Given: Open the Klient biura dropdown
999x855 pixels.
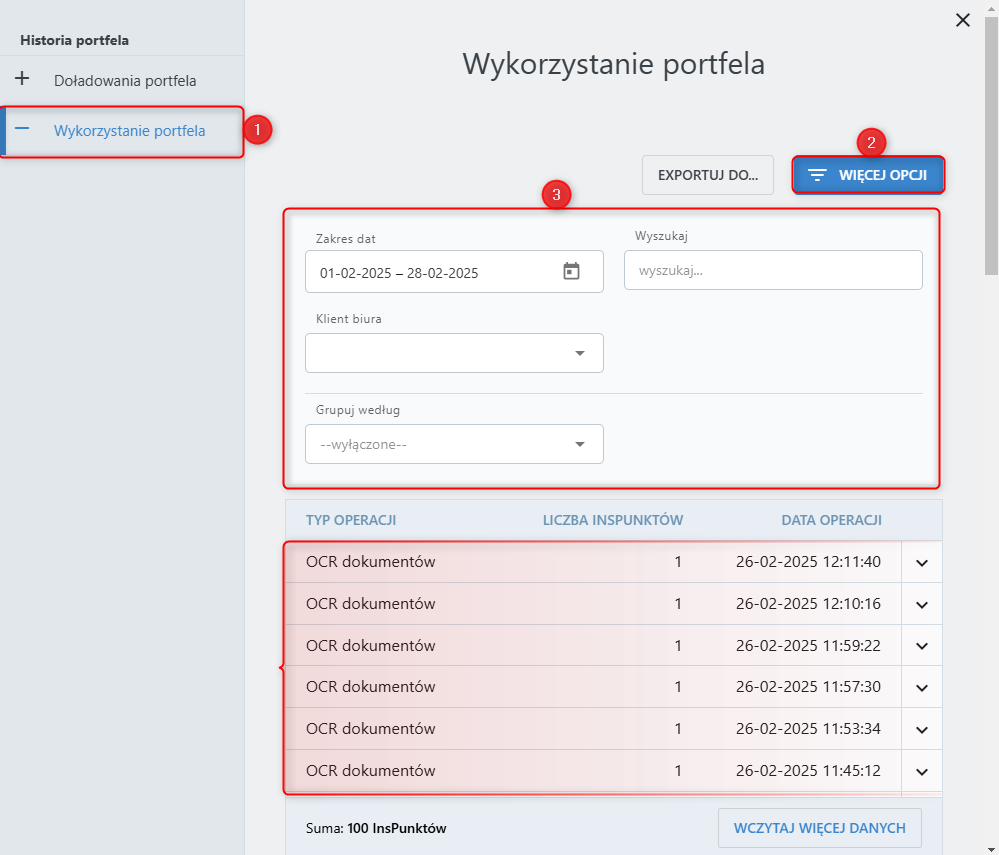Looking at the screenshot, I should tap(454, 353).
